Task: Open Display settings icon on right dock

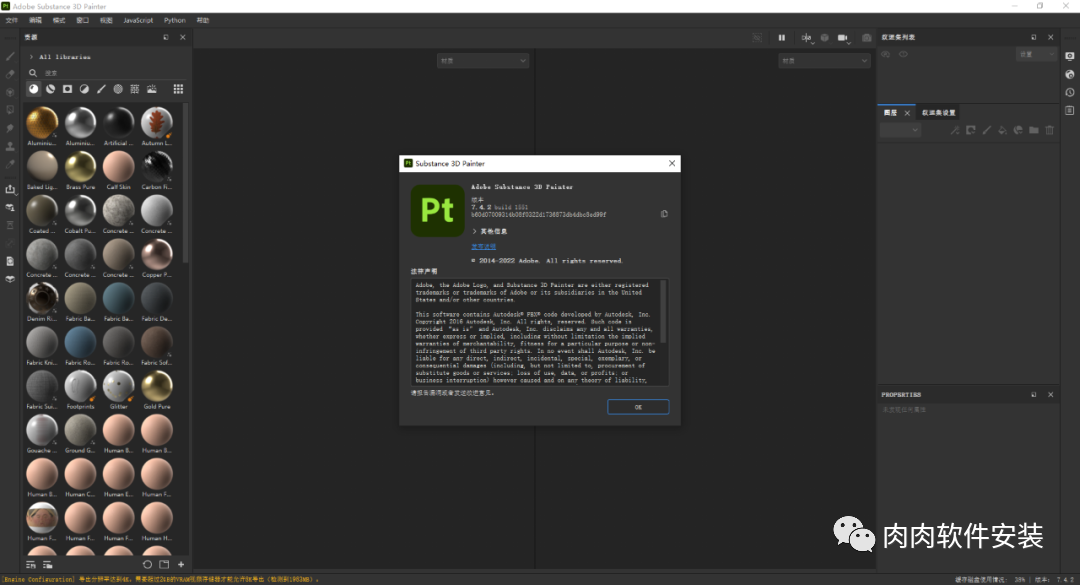Action: pyautogui.click(x=1070, y=56)
